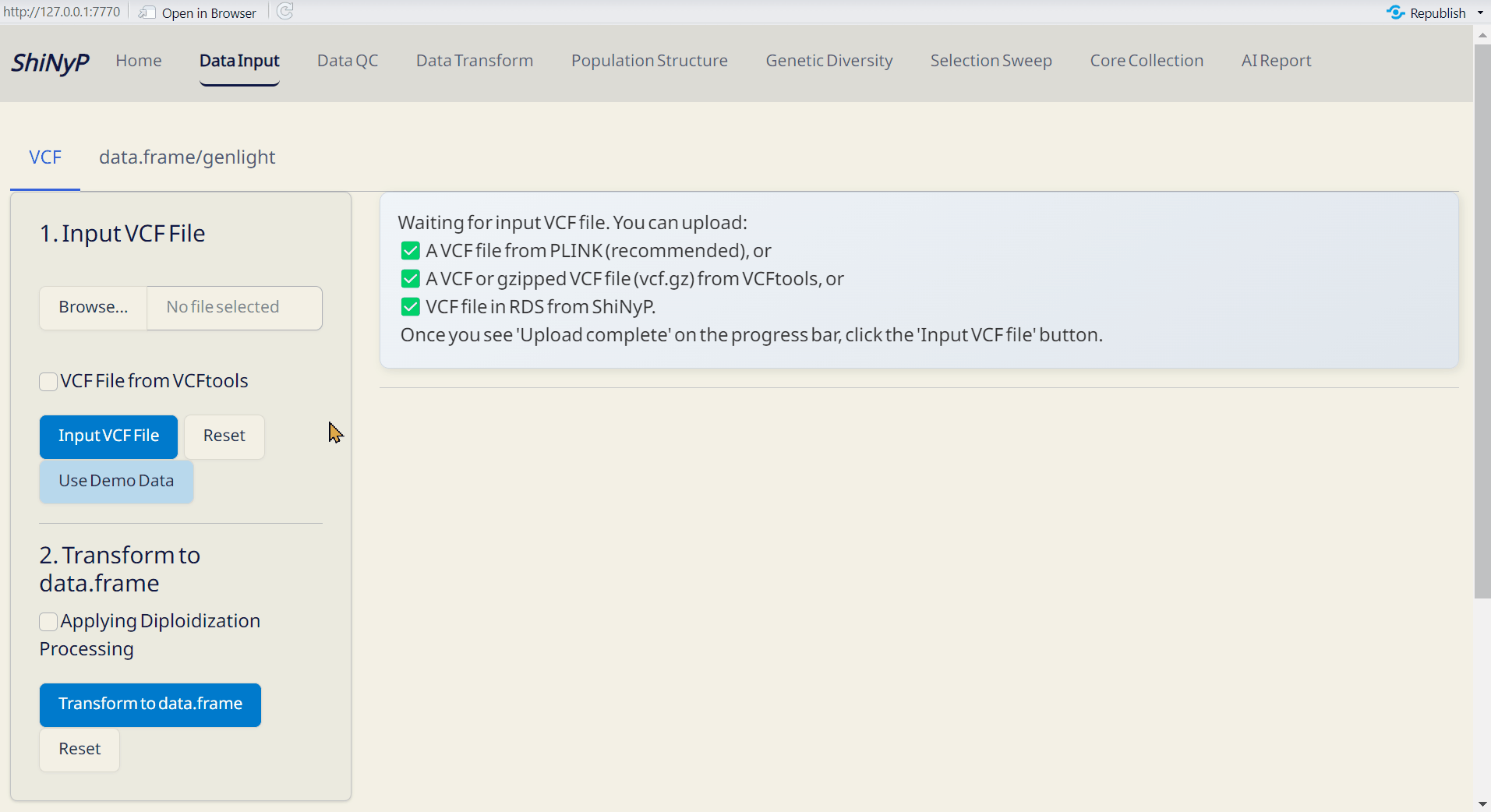Click the Open in Browser icon
This screenshot has width=1491, height=812.
[x=147, y=12]
